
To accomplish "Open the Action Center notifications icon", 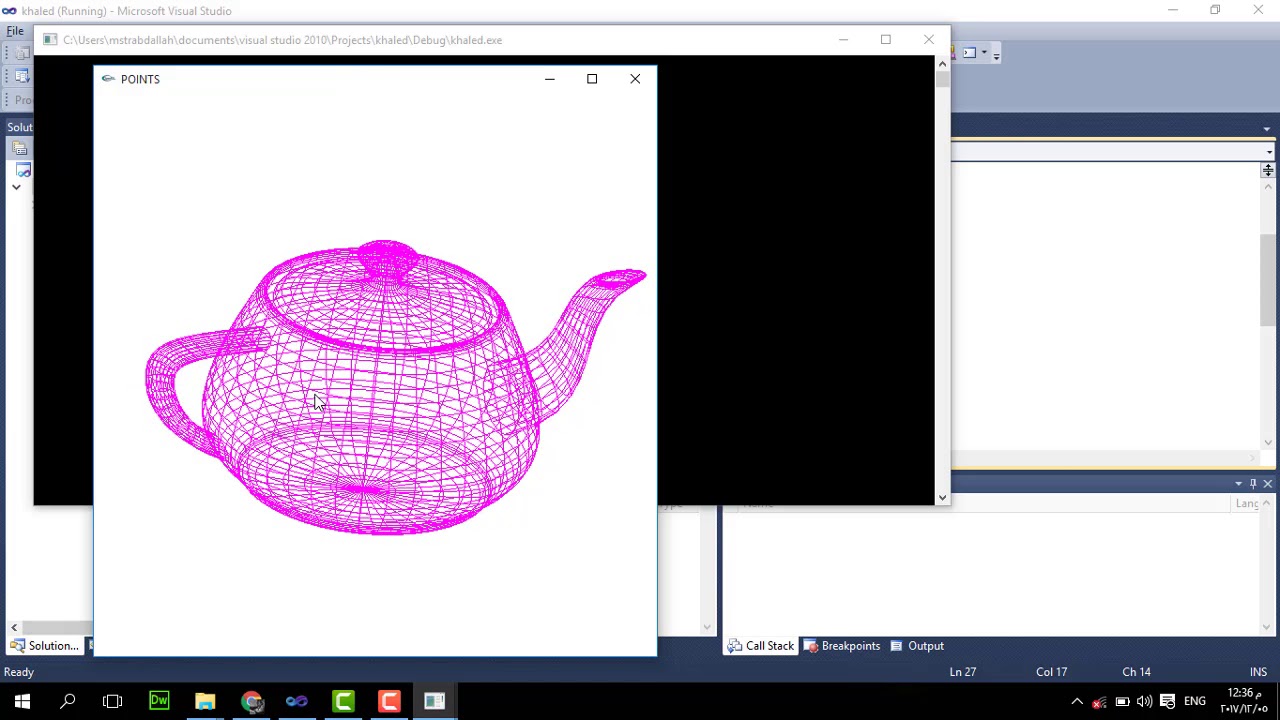I will [x=1167, y=701].
